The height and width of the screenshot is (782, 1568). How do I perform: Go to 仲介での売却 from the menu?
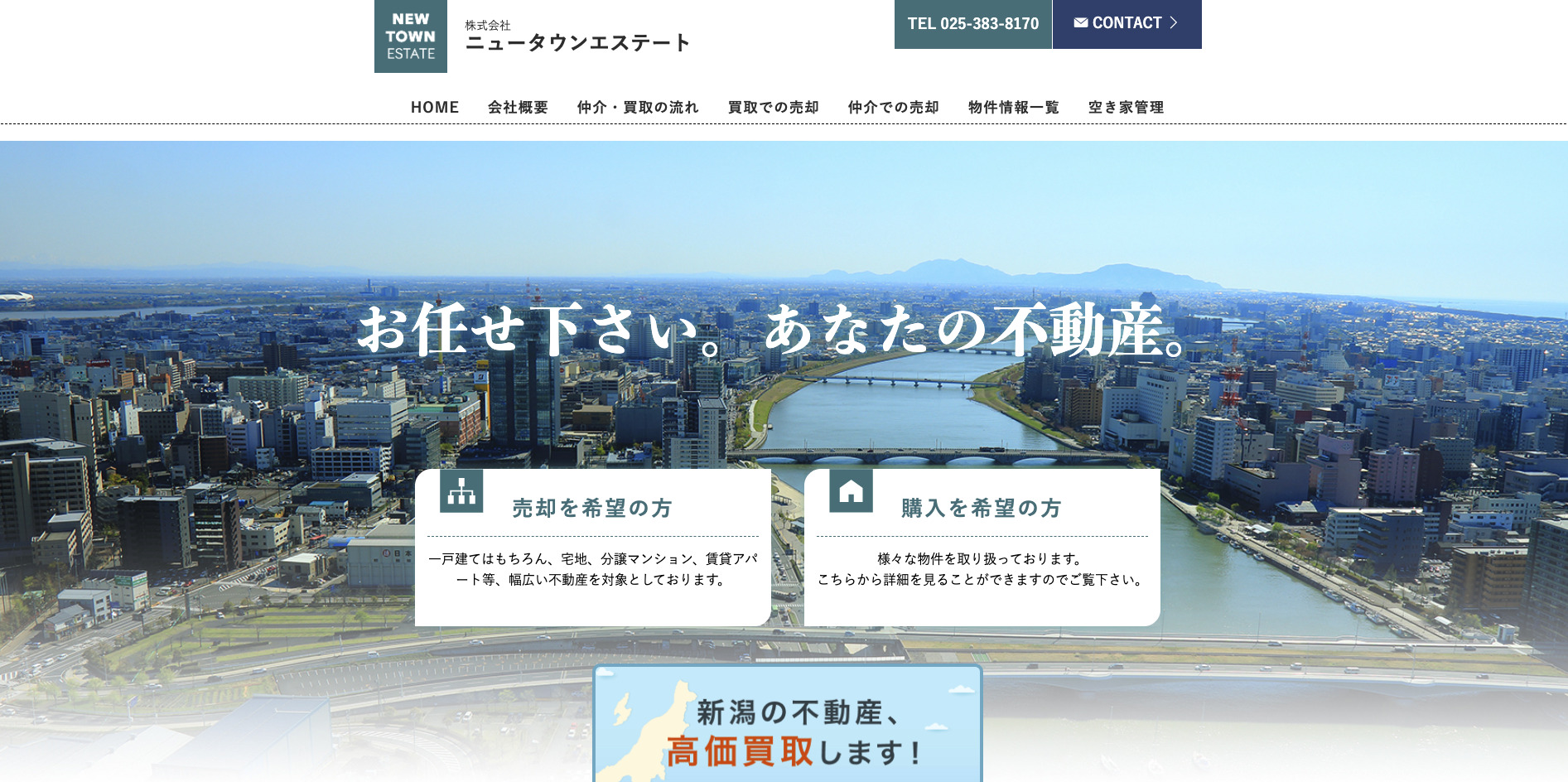893,107
